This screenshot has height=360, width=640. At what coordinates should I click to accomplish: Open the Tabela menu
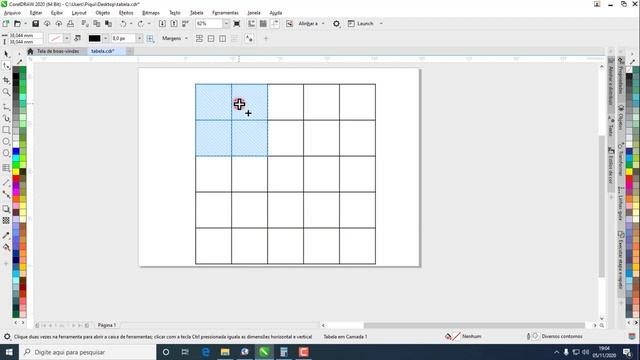click(196, 13)
